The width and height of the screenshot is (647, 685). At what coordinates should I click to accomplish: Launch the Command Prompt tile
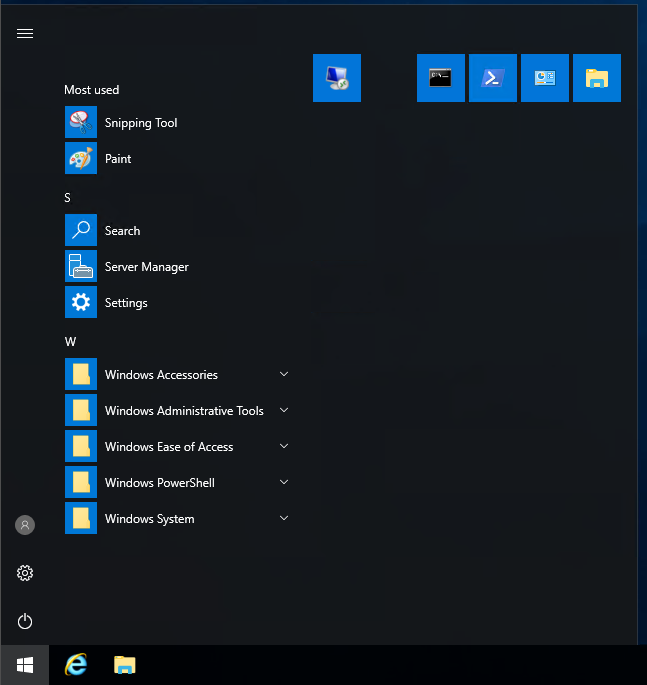[x=441, y=78]
